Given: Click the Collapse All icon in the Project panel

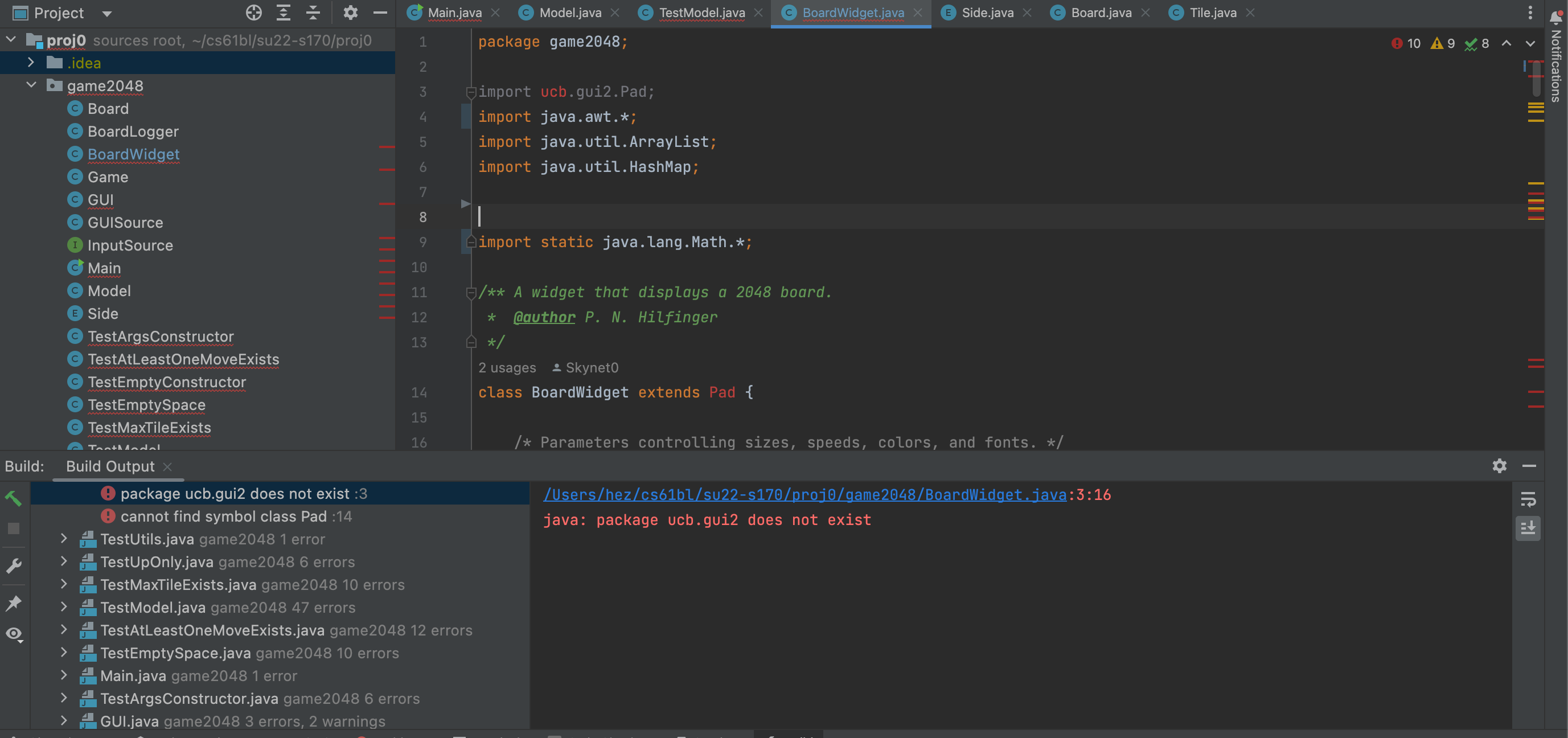Looking at the screenshot, I should 313,13.
